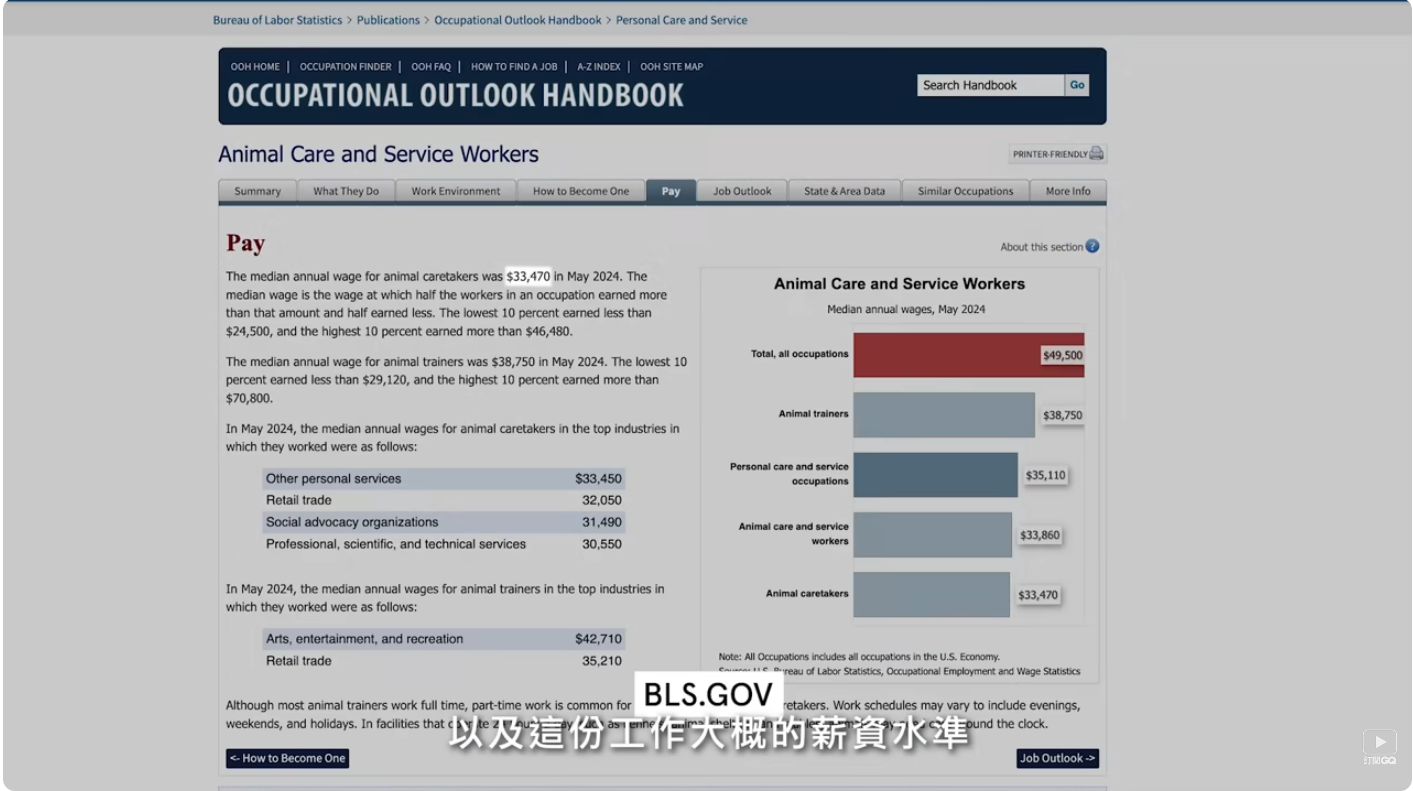Viewport: 1413px width, 791px height.
Task: Switch to the What They Do tab
Action: (x=346, y=192)
